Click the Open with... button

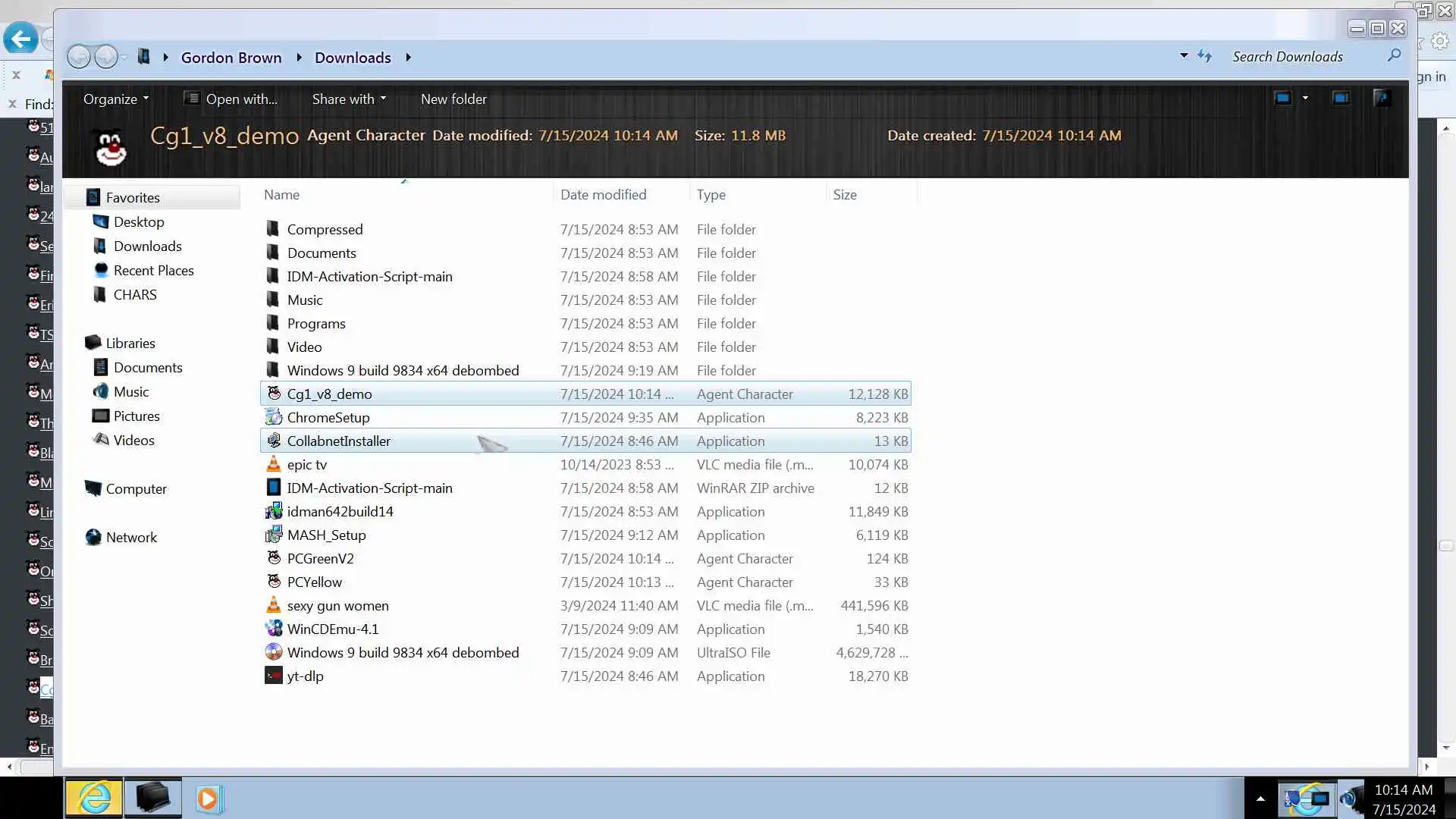click(x=231, y=99)
